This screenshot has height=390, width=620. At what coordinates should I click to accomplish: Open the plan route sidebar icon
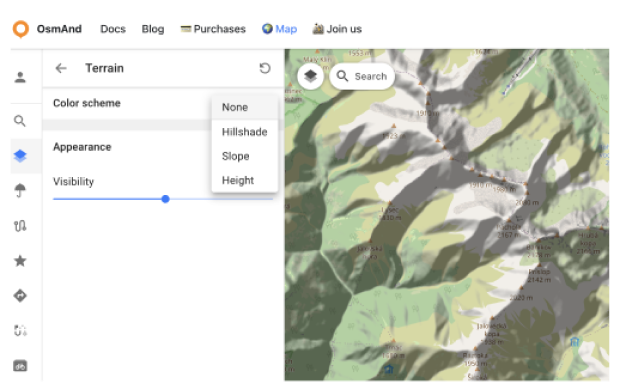tap(20, 330)
